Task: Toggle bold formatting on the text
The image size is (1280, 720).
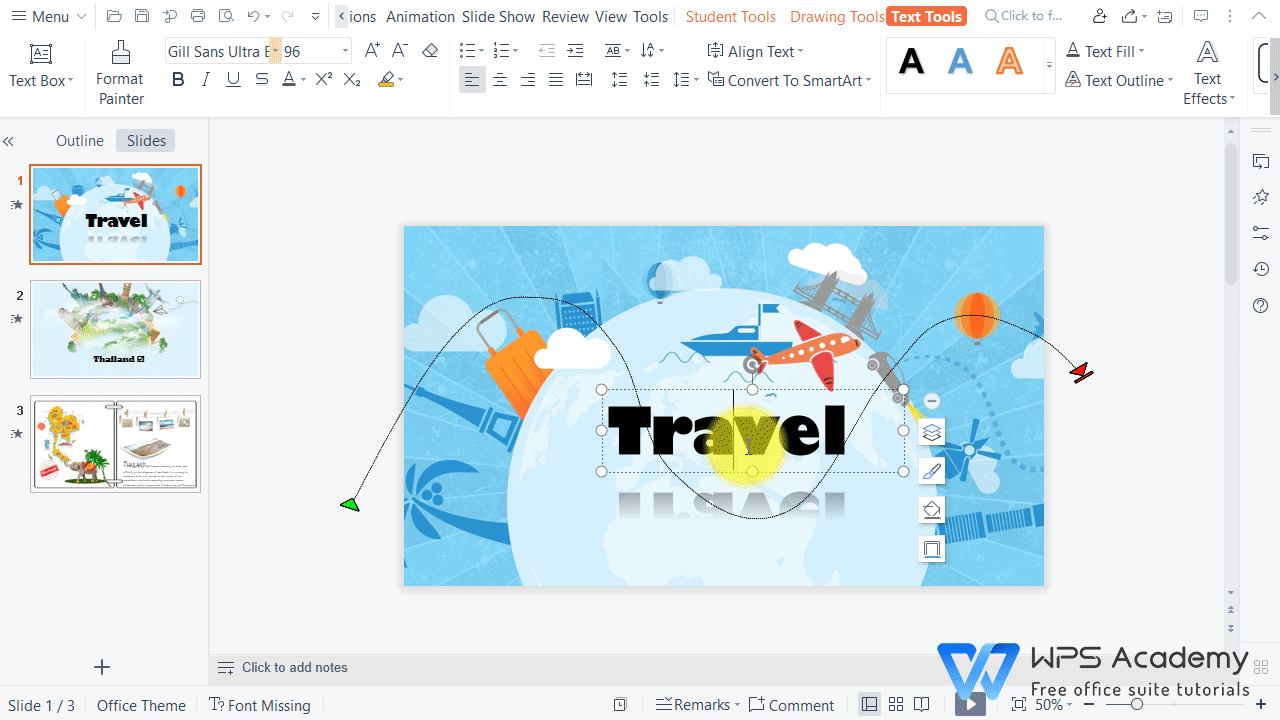Action: (178, 79)
